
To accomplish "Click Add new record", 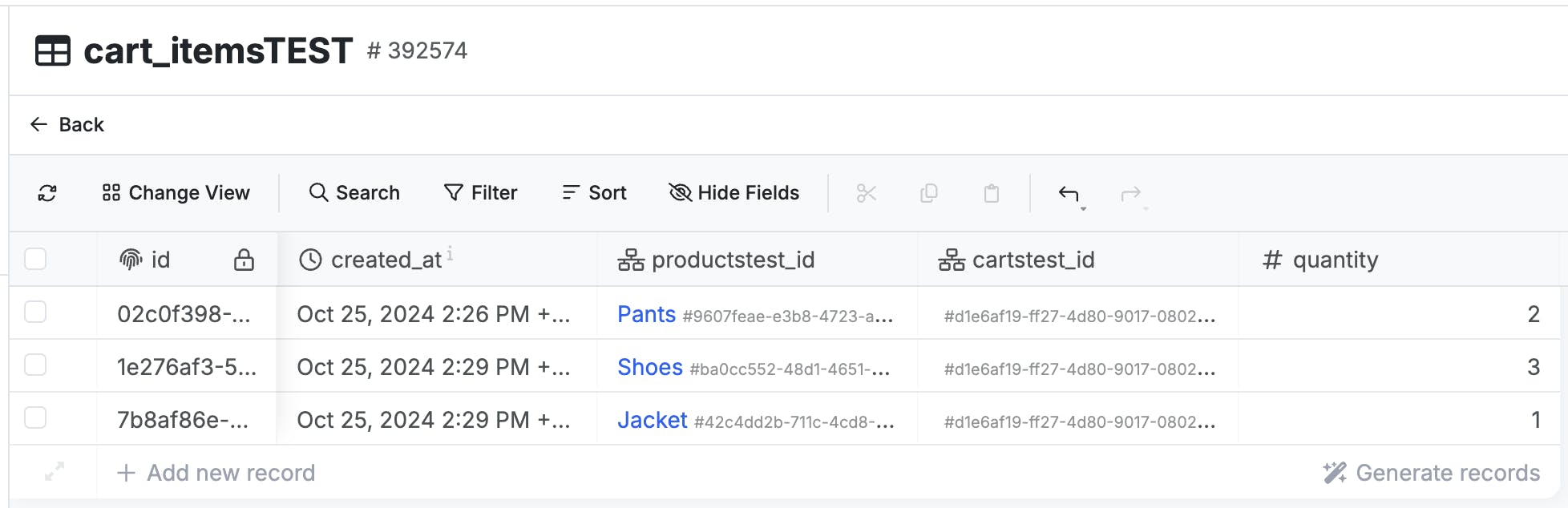I will [x=216, y=473].
